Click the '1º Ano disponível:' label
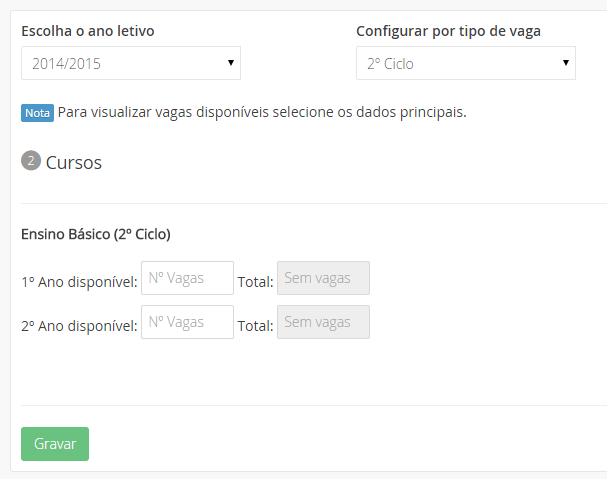This screenshot has height=479, width=607. click(79, 282)
